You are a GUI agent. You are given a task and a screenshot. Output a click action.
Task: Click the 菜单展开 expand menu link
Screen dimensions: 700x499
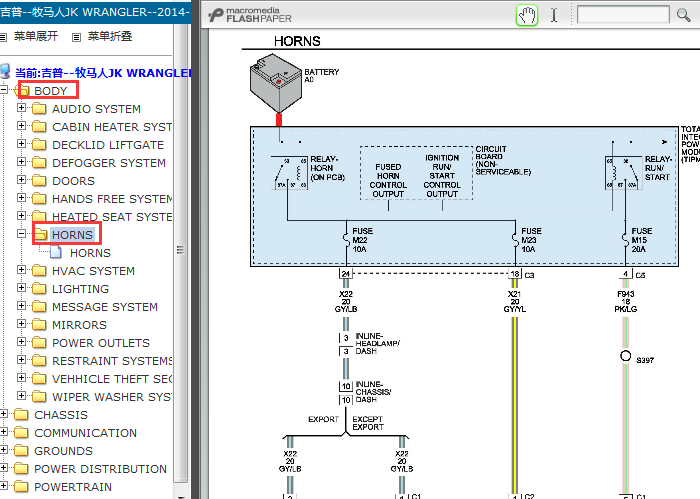pyautogui.click(x=36, y=36)
